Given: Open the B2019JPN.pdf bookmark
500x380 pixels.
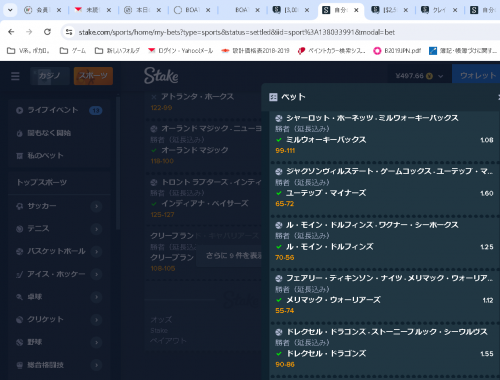Looking at the screenshot, I should pyautogui.click(x=397, y=51).
